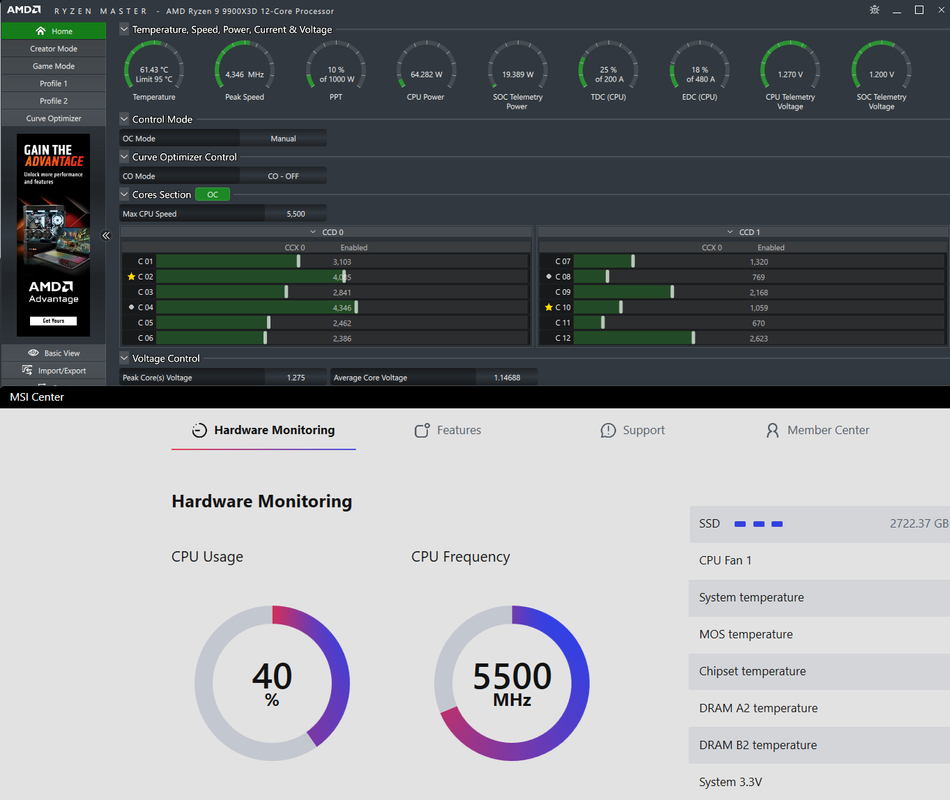The width and height of the screenshot is (950, 800).
Task: Click the Home button in sidebar
Action: point(53,31)
